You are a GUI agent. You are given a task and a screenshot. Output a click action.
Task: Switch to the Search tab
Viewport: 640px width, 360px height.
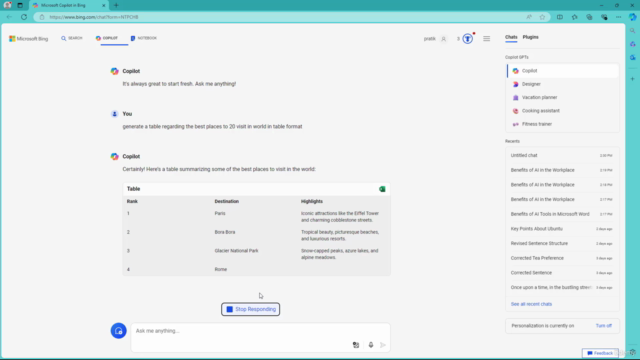(x=72, y=38)
